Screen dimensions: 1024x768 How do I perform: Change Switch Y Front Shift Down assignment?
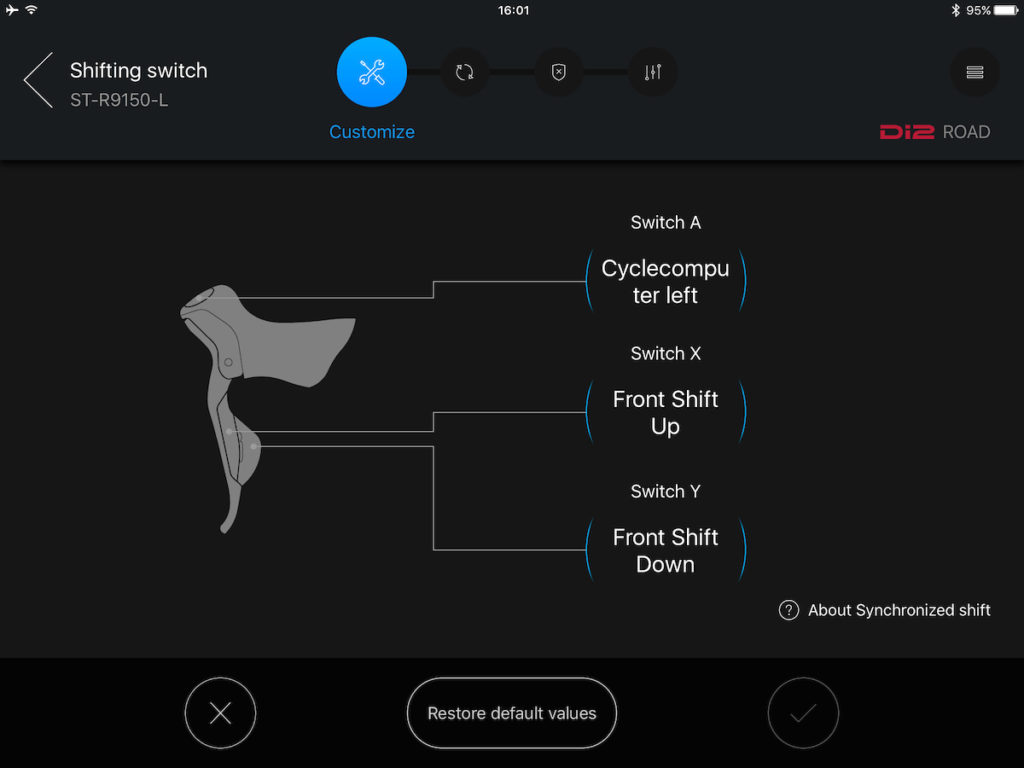click(665, 551)
